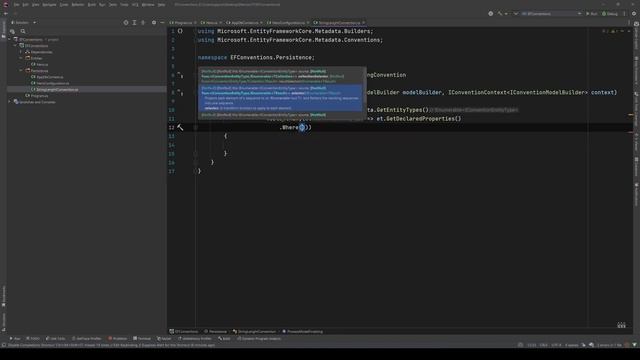Screen dimensions: 640x360
Task: Open the View menu
Action: 36,4
